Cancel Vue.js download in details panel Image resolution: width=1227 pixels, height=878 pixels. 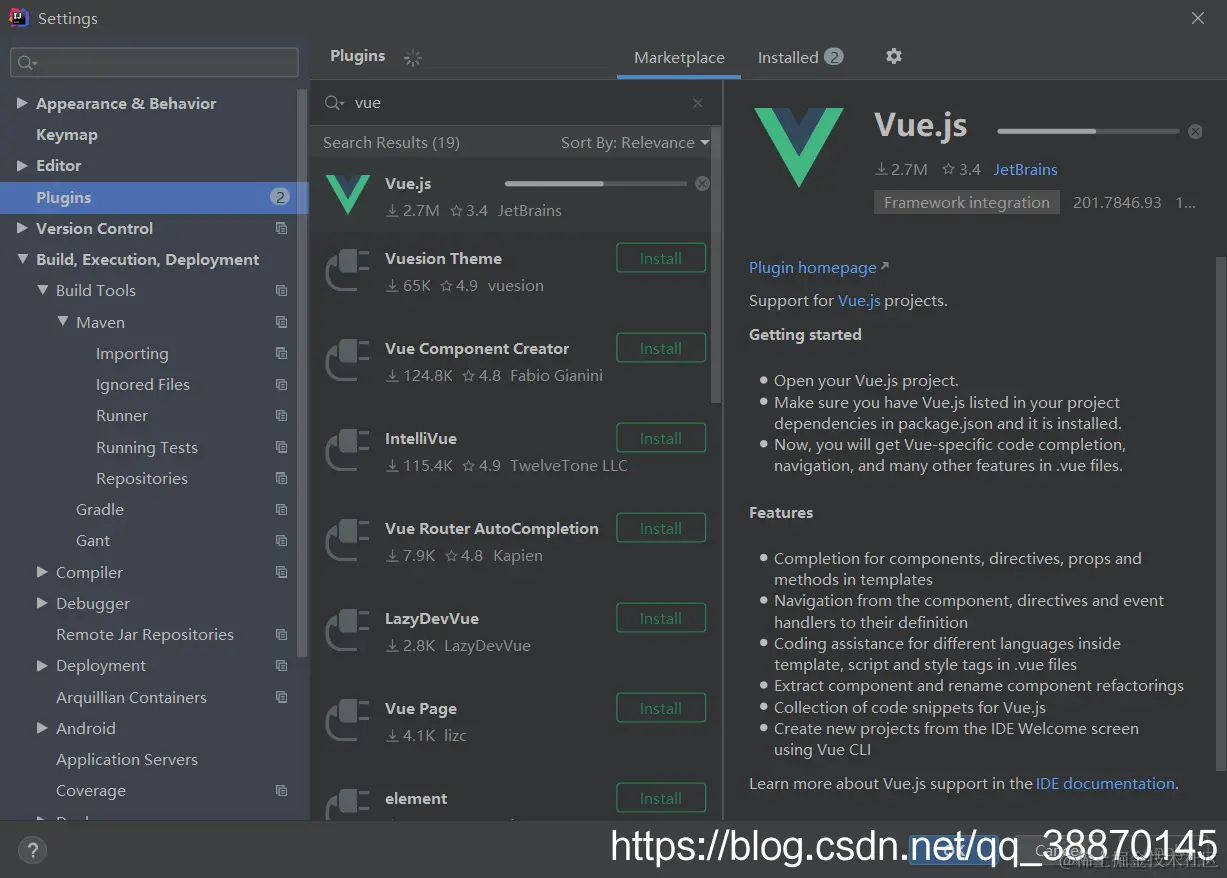point(1195,131)
